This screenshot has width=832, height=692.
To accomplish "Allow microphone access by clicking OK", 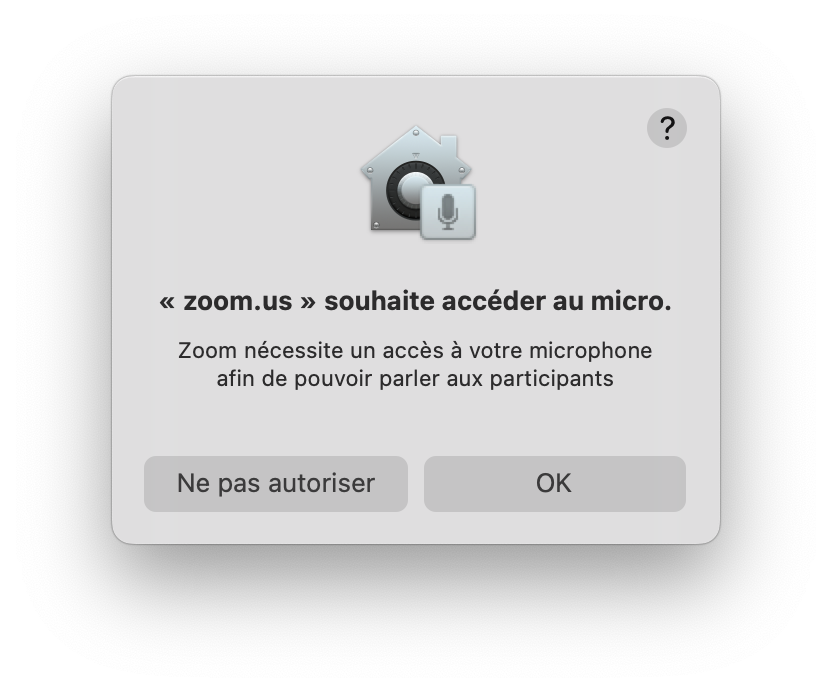I will [x=554, y=483].
